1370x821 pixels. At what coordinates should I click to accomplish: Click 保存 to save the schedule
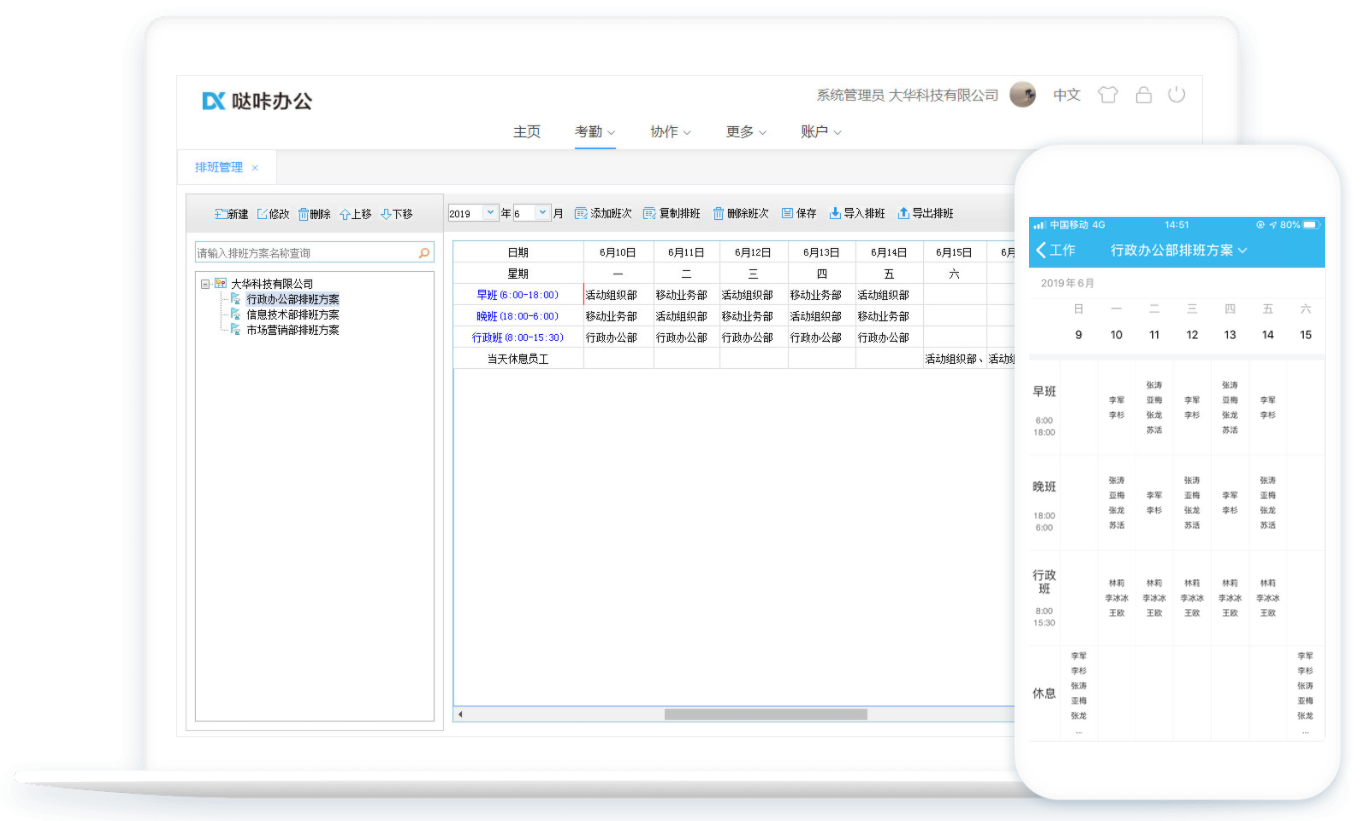point(799,213)
